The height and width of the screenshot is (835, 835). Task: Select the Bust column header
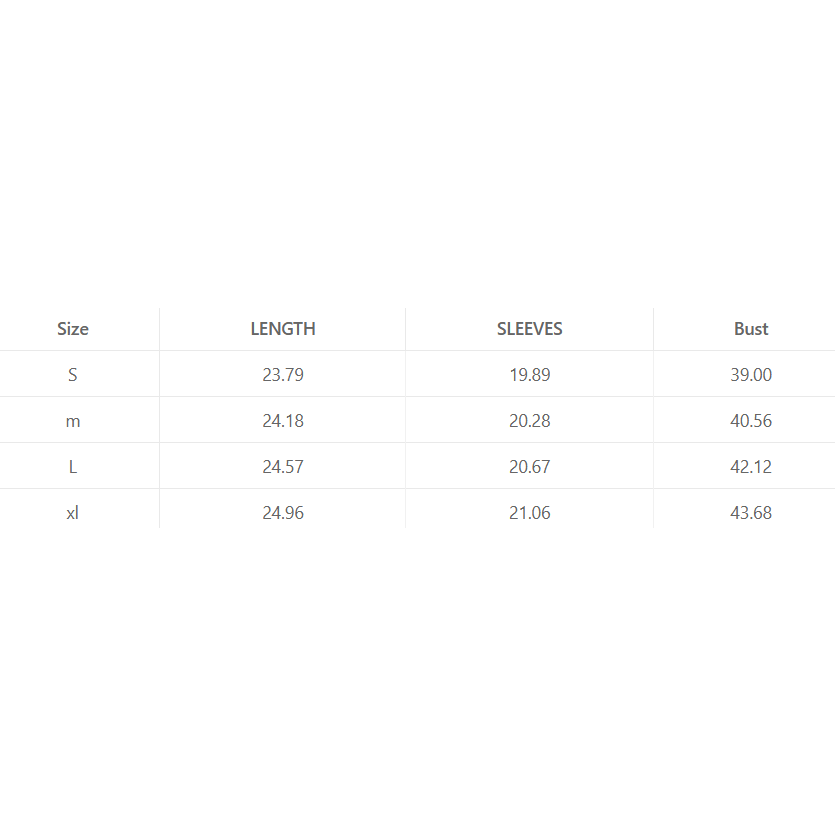coord(751,329)
